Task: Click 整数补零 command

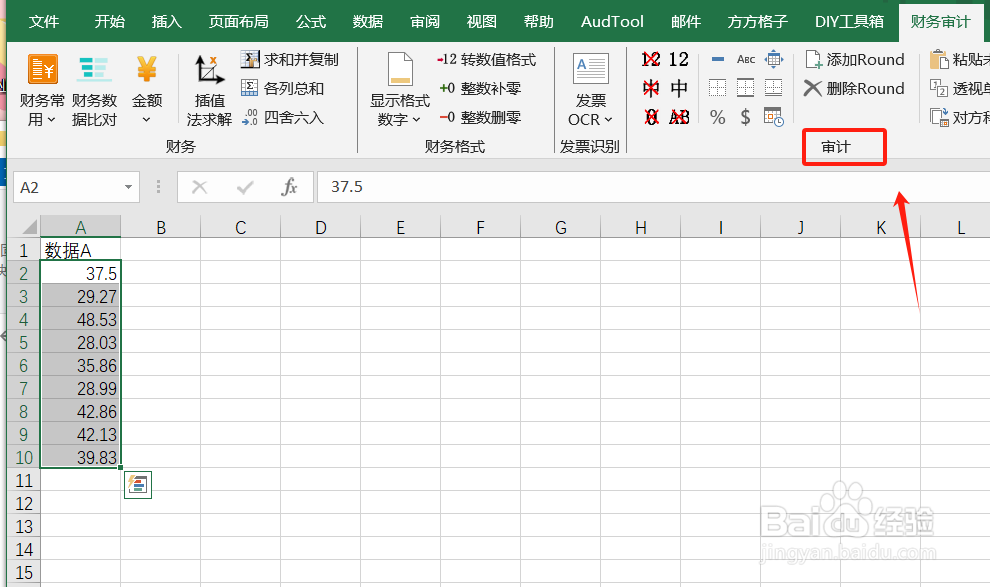Action: (x=480, y=88)
